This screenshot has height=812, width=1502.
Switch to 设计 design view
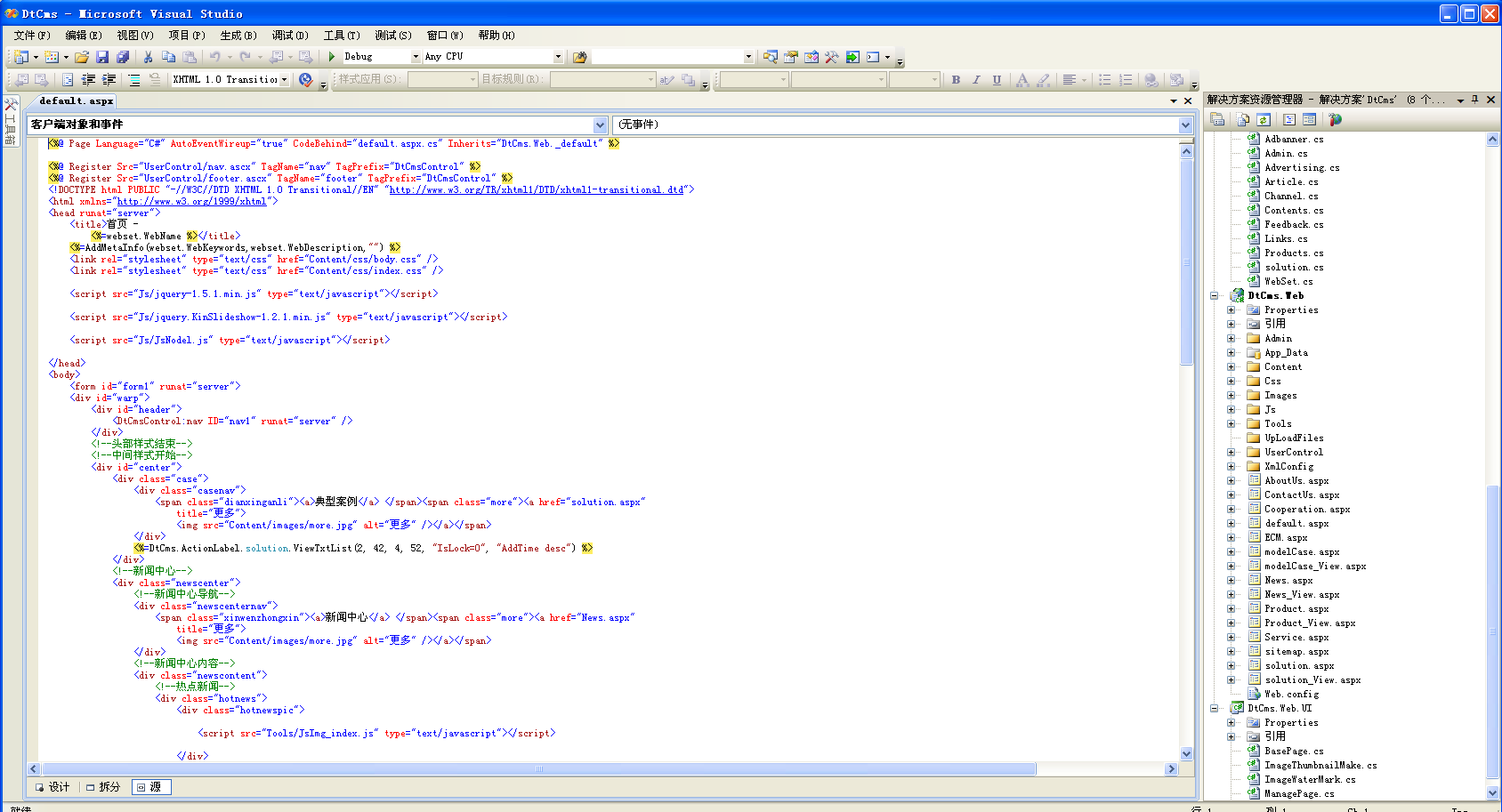click(x=52, y=787)
